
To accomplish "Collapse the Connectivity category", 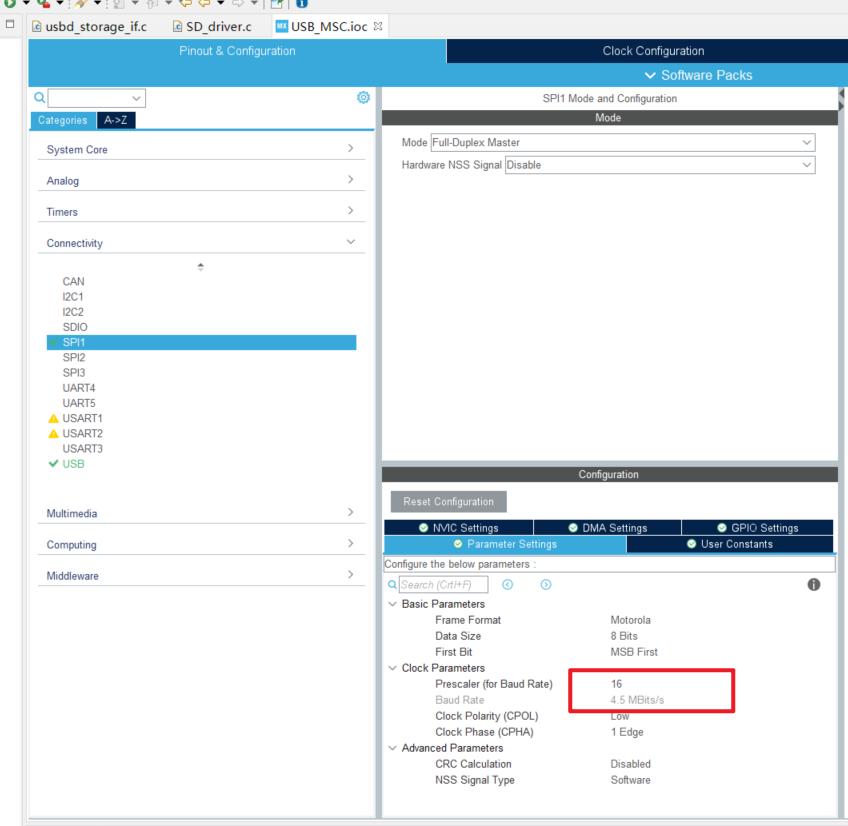I will tap(201, 243).
